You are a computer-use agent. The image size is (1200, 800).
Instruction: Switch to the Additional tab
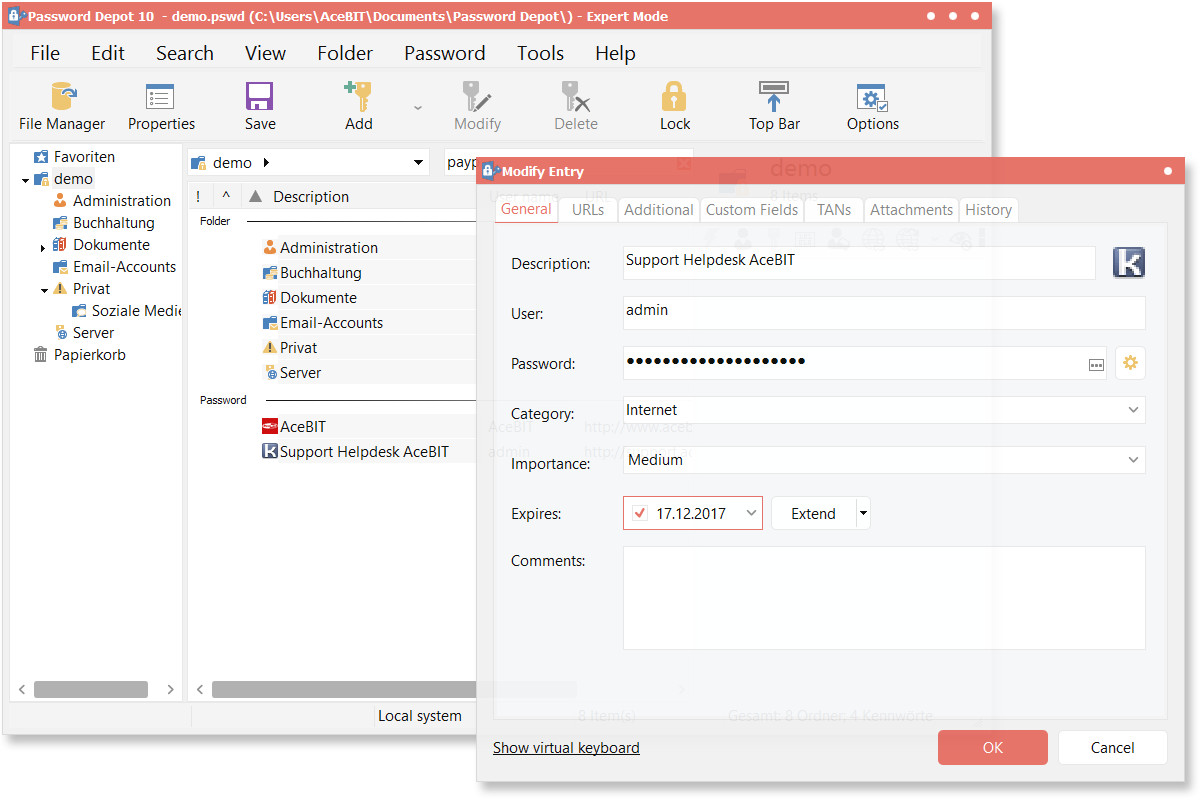658,210
